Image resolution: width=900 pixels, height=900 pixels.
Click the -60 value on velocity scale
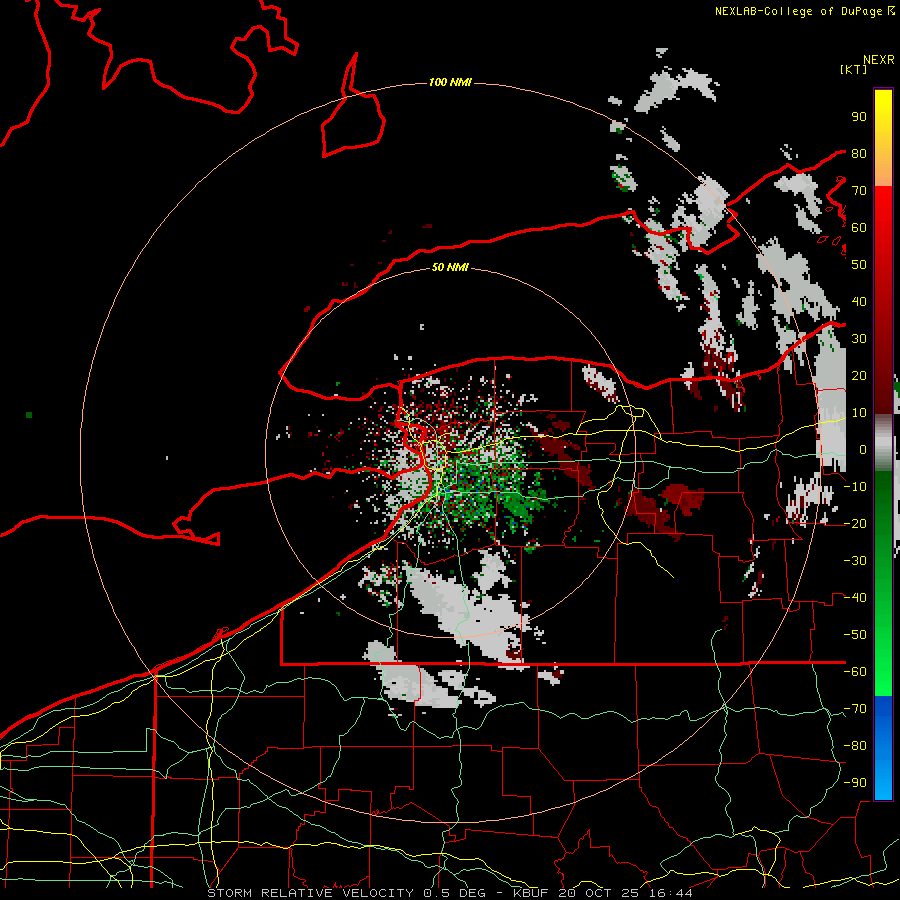click(855, 672)
